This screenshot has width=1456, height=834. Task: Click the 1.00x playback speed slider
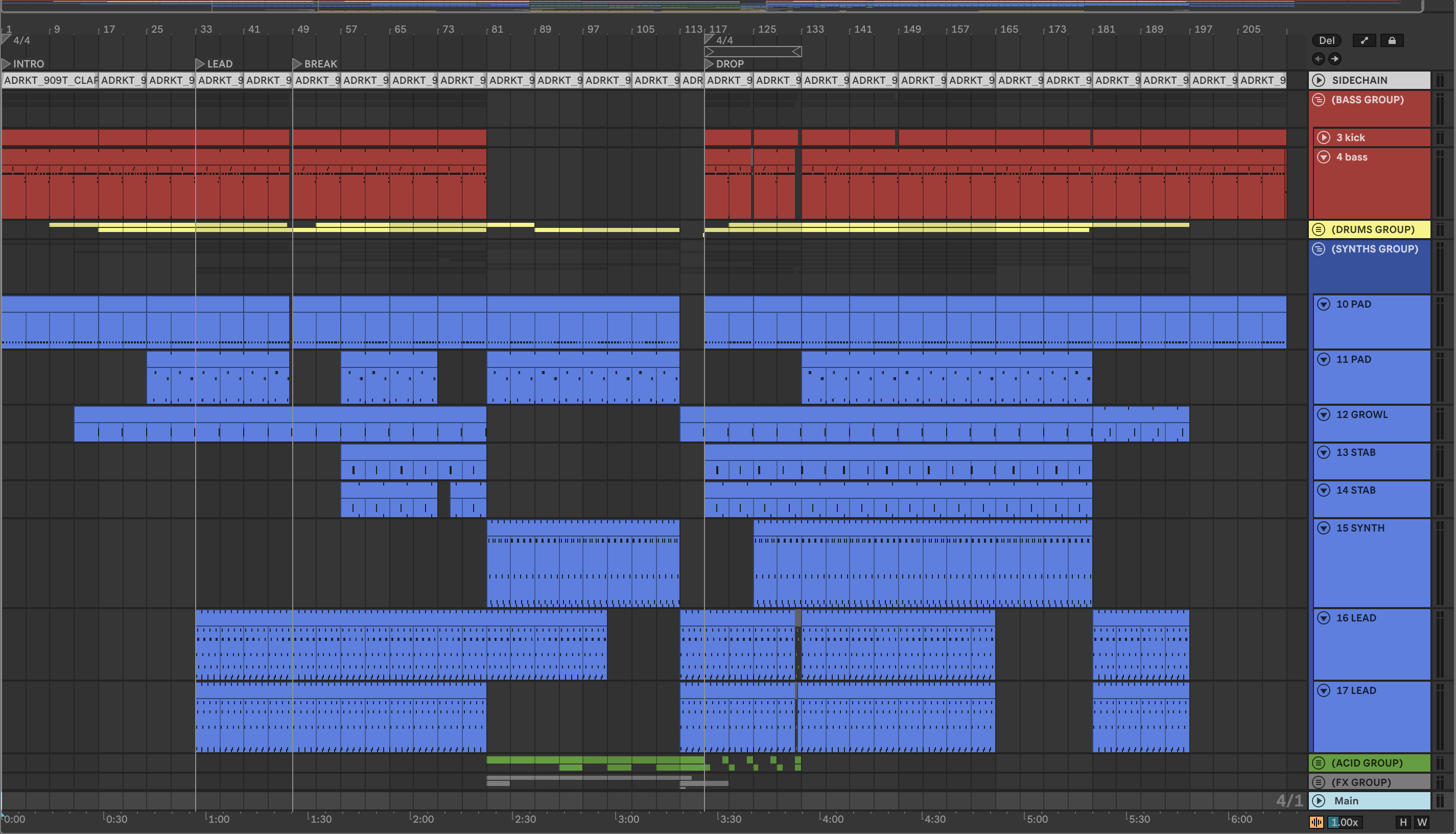1344,822
